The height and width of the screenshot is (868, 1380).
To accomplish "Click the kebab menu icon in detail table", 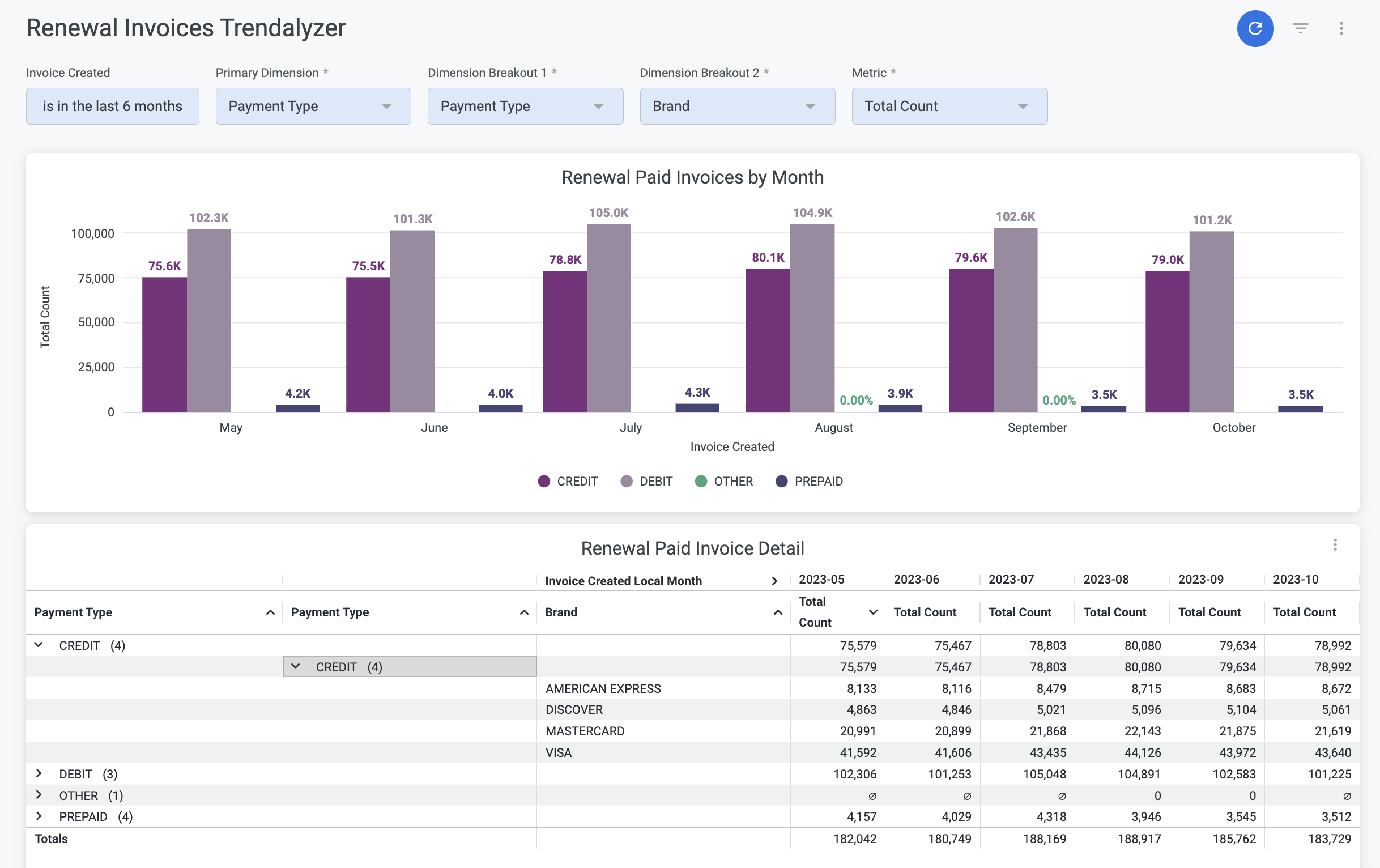I will coord(1336,544).
